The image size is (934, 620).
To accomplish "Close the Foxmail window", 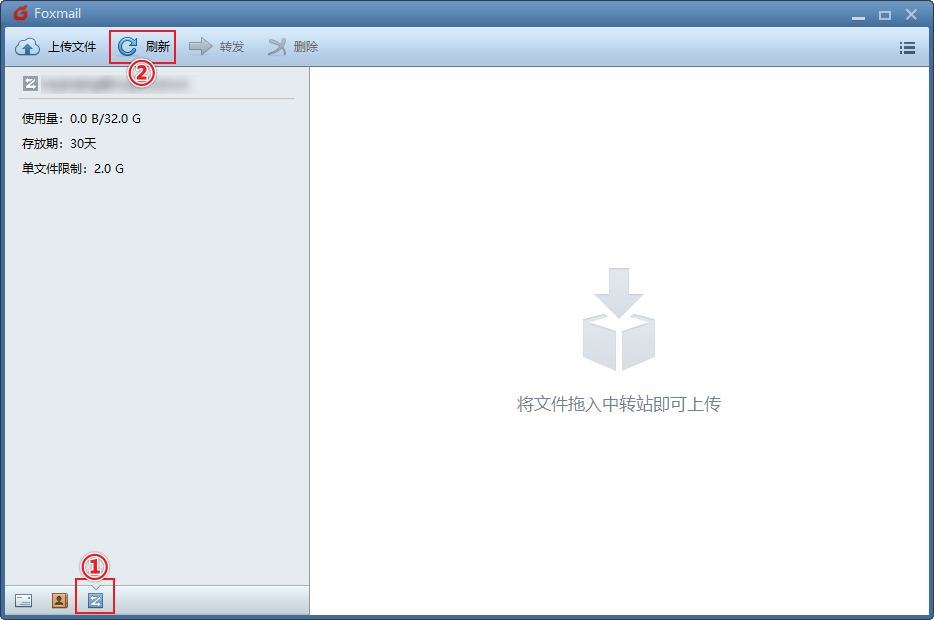I will (x=911, y=15).
